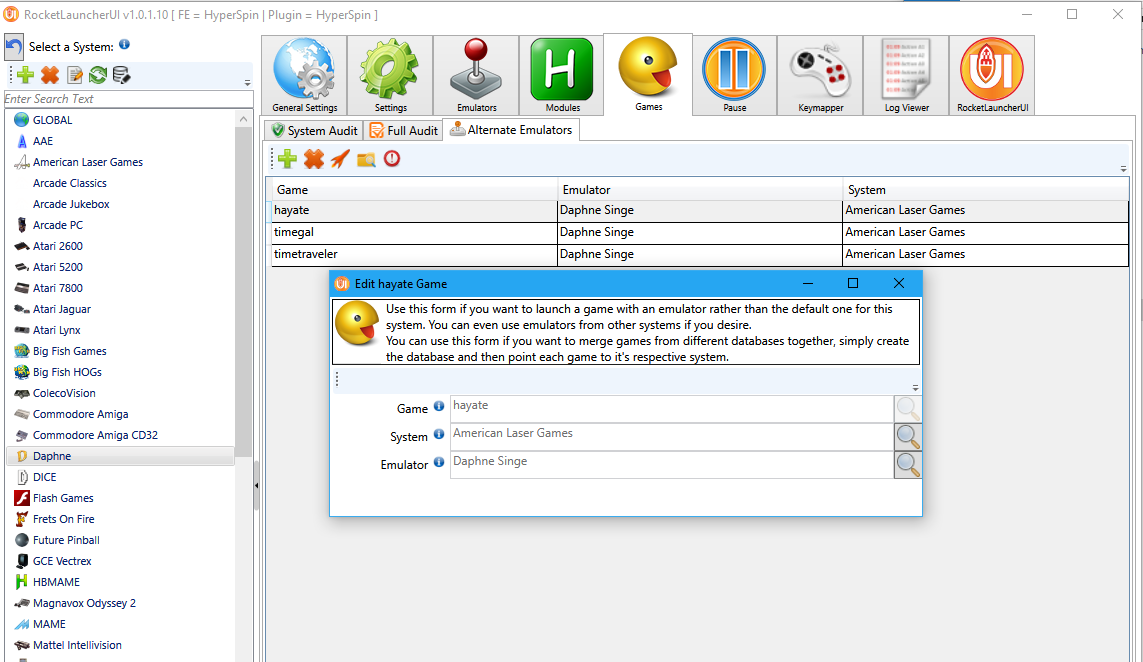
Task: Click the blue undo arrow beside Select a System
Action: pos(14,47)
